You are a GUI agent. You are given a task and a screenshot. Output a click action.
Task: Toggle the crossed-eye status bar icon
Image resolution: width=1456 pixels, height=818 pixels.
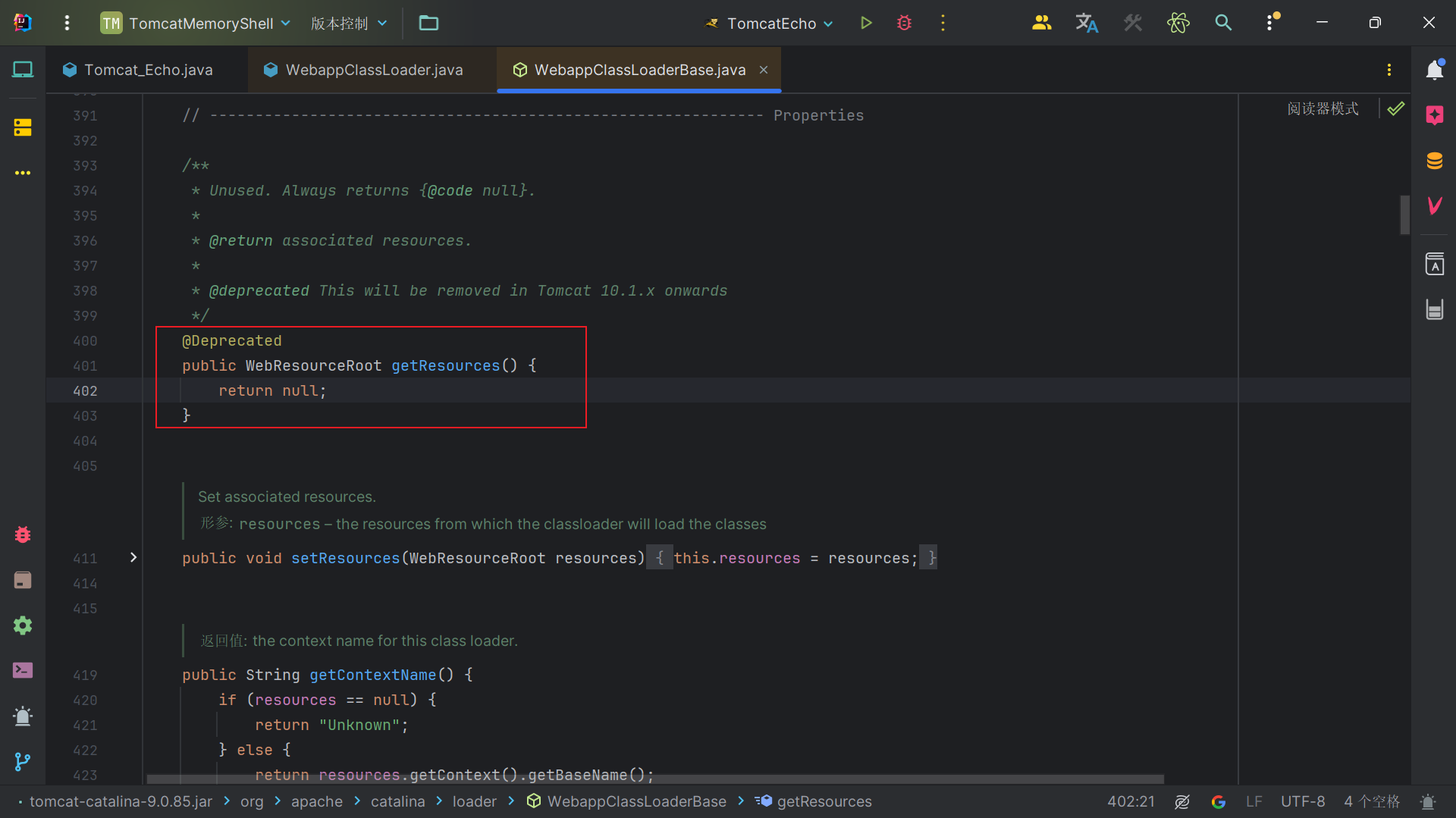pyautogui.click(x=1181, y=801)
